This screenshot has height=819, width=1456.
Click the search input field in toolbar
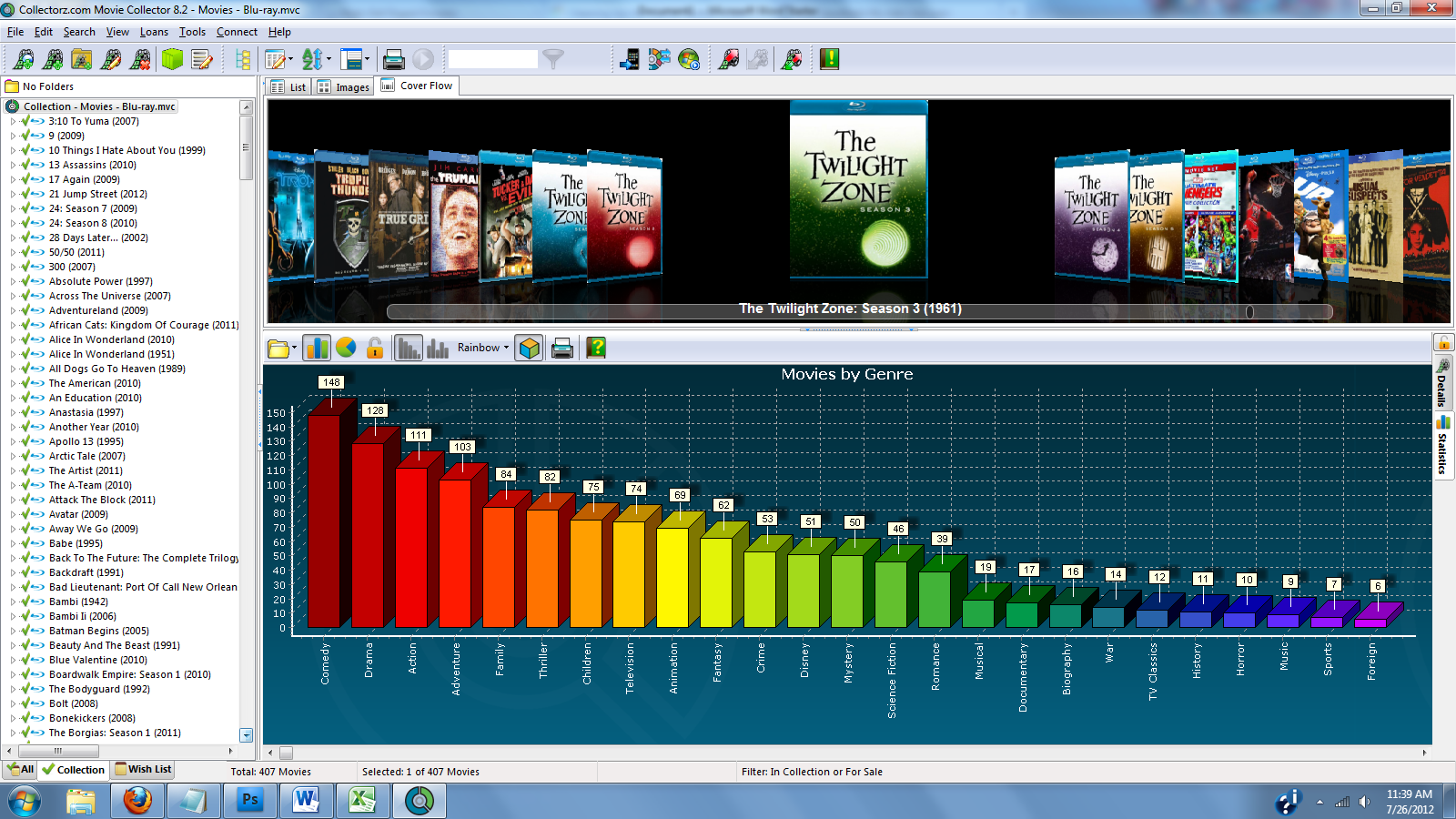pyautogui.click(x=492, y=60)
